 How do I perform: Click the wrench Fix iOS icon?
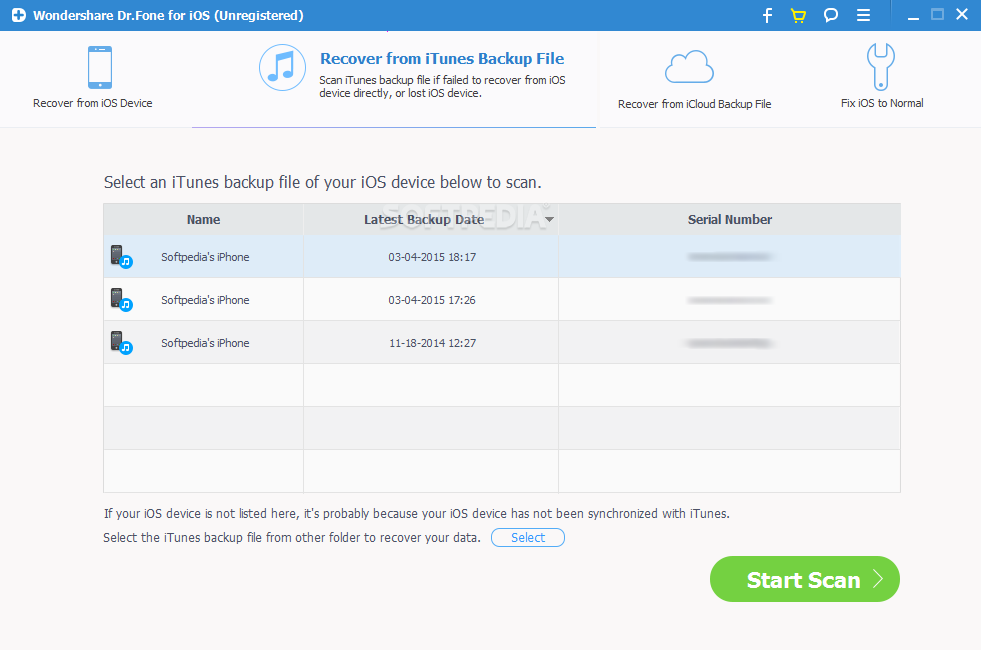pyautogui.click(x=881, y=66)
